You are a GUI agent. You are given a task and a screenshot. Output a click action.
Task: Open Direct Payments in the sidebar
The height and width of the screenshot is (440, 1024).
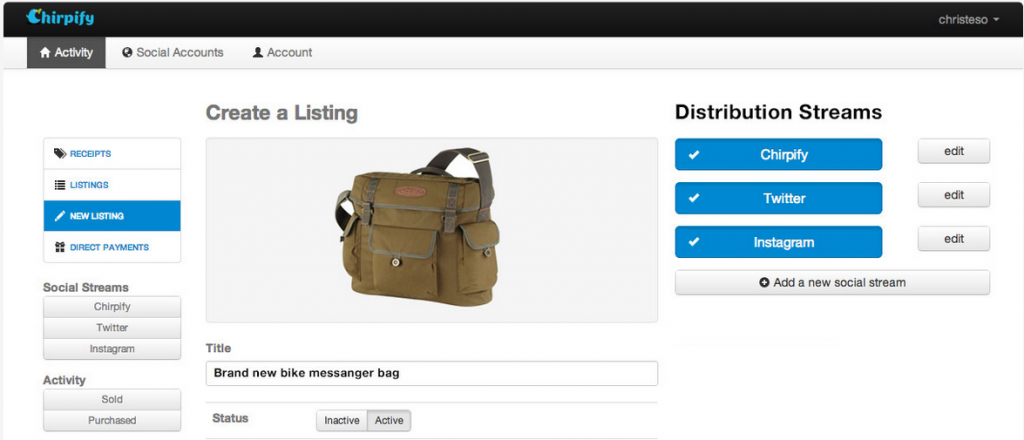[x=112, y=247]
